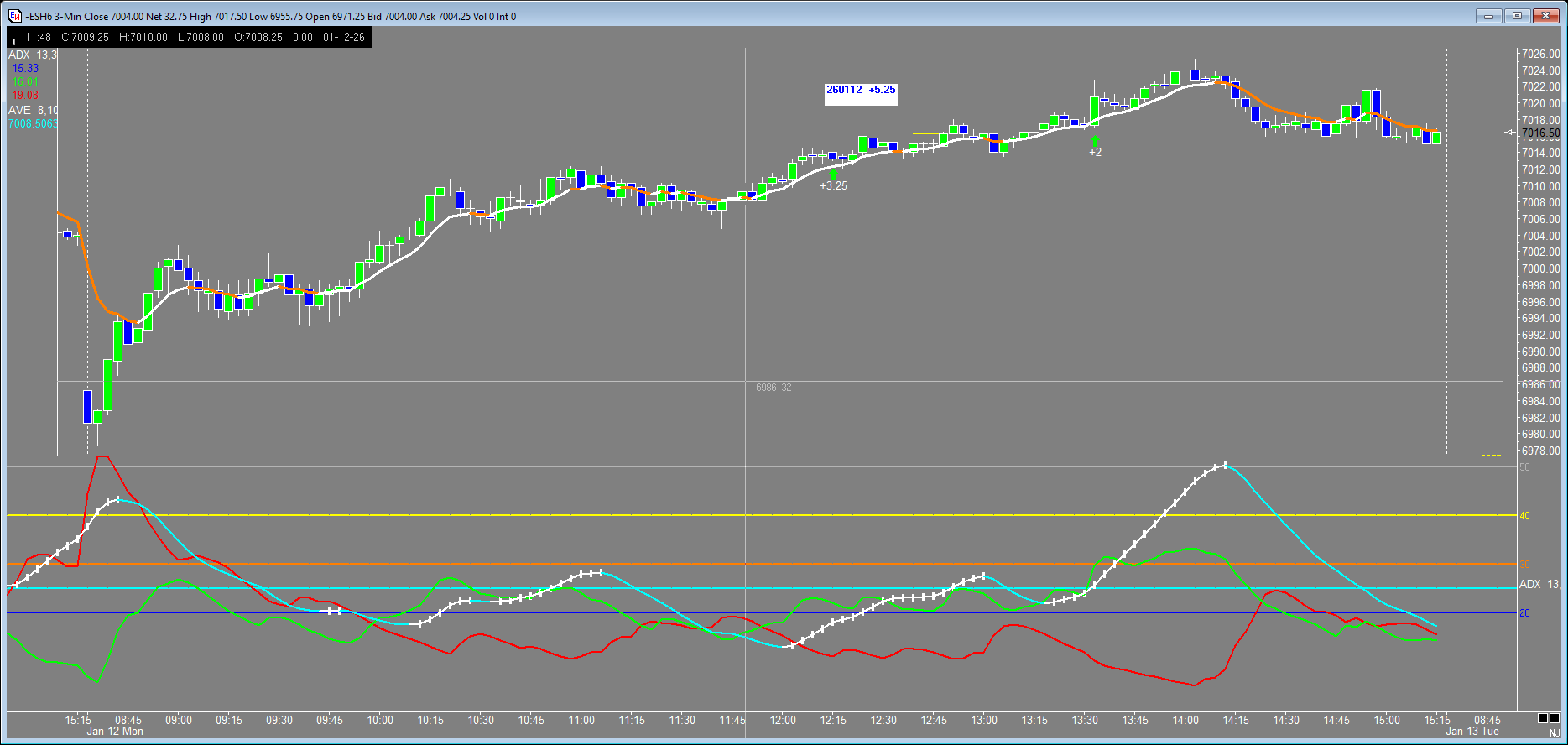
Task: Click the 6986.32 horizontal line label
Action: (773, 388)
